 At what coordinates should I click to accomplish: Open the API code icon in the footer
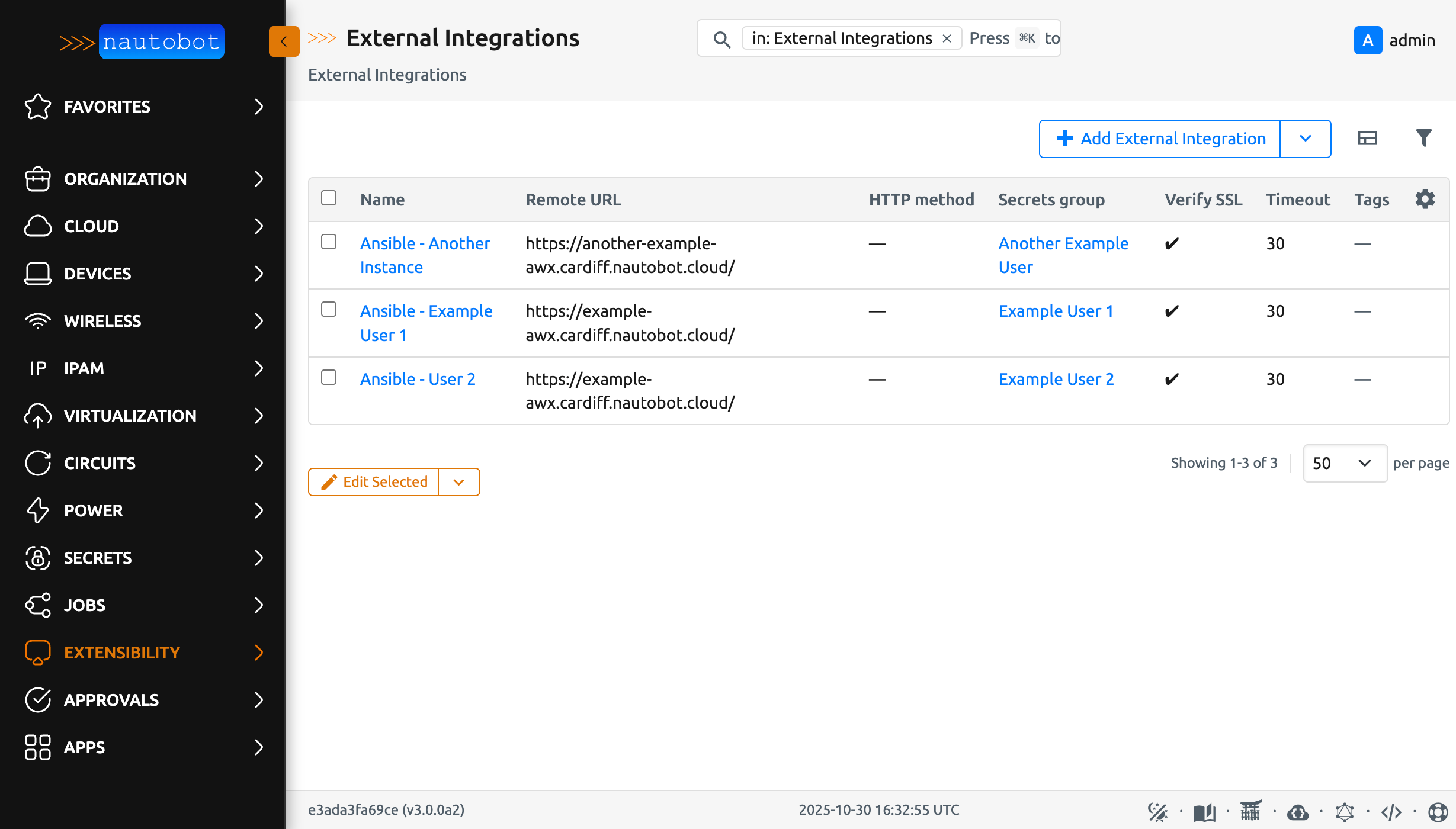click(x=1392, y=810)
